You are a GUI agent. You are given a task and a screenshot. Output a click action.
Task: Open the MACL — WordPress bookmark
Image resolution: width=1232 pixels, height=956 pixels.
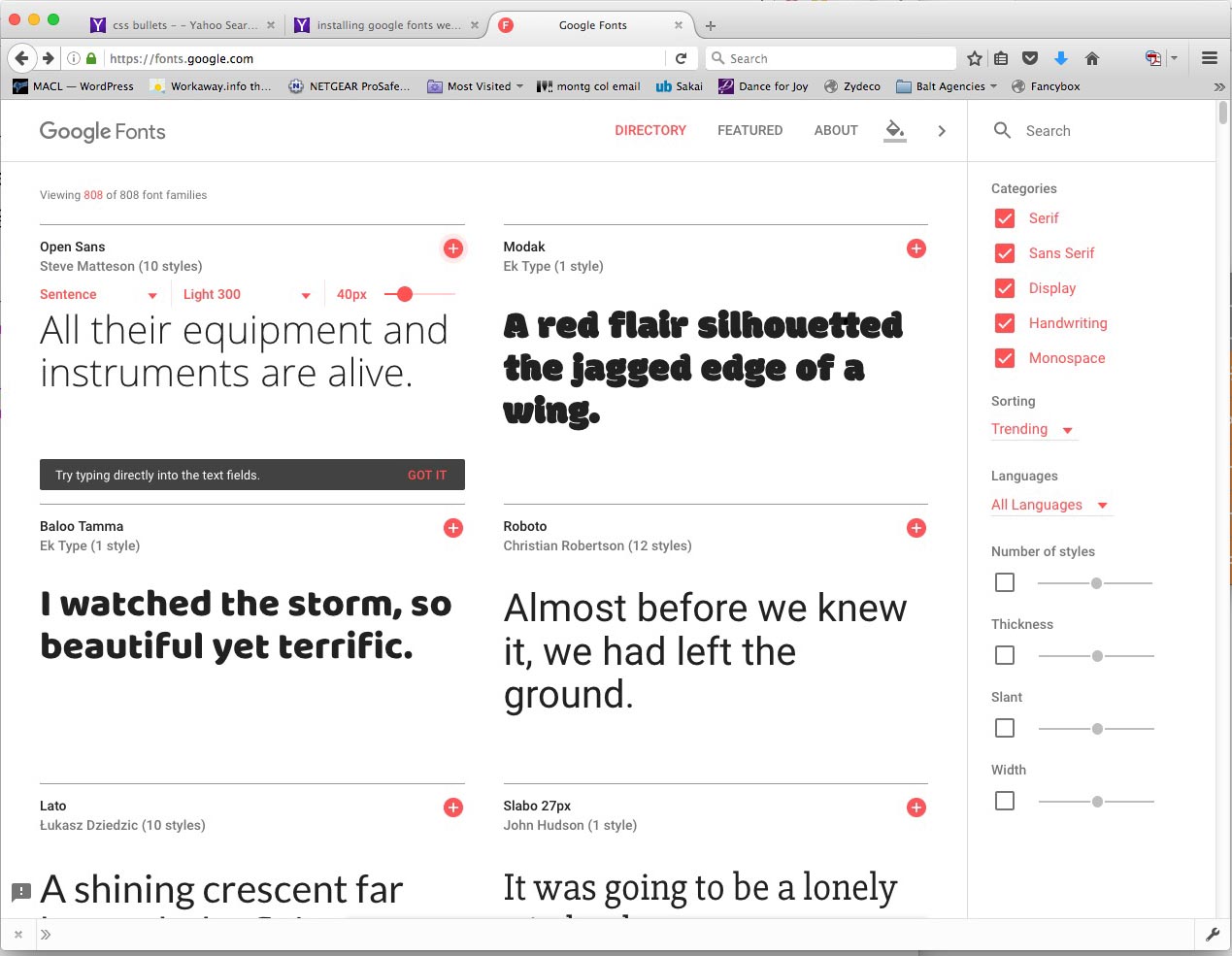click(x=74, y=86)
